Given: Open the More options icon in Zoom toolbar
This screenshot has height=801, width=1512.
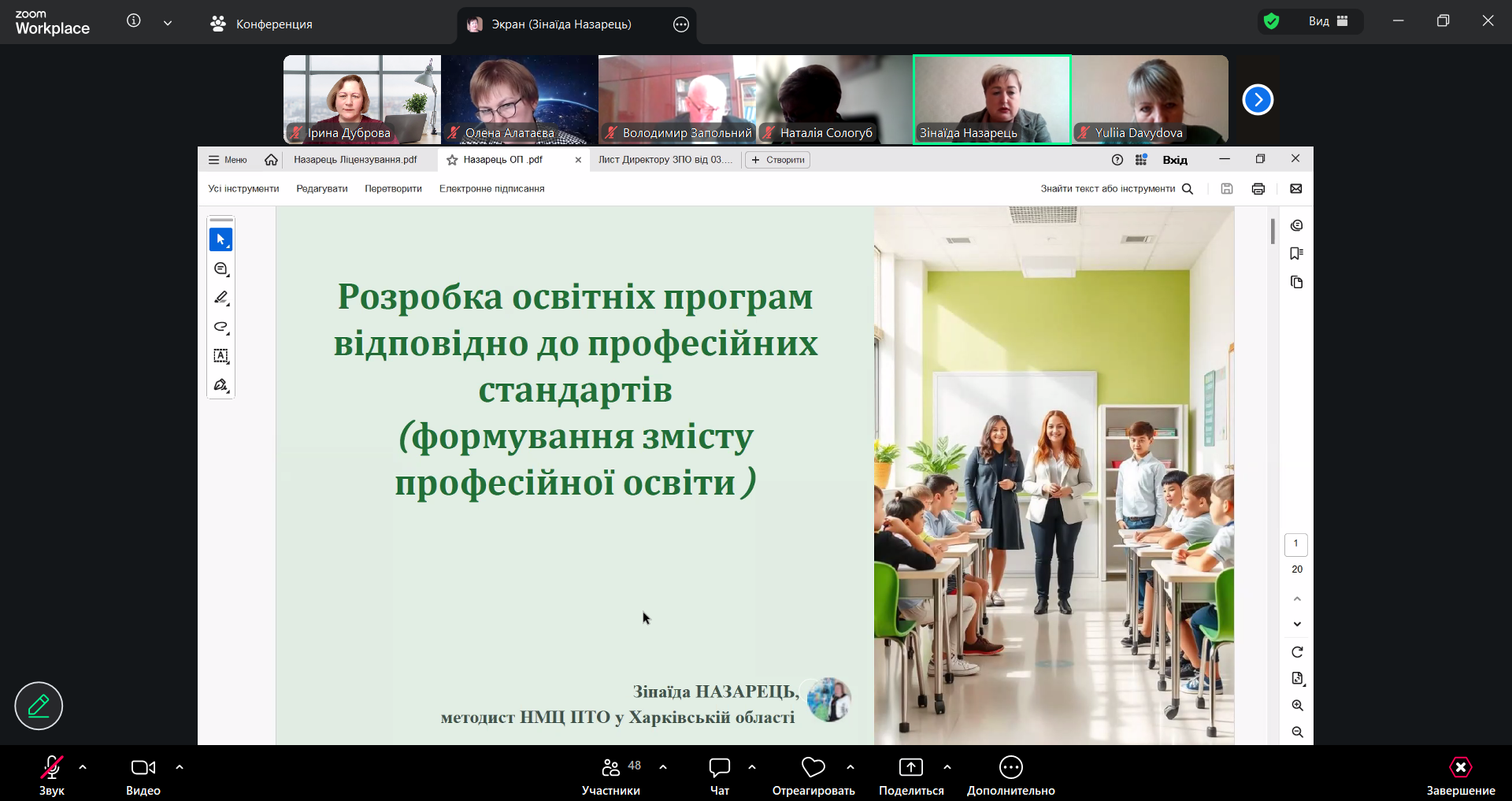Looking at the screenshot, I should point(1010,767).
